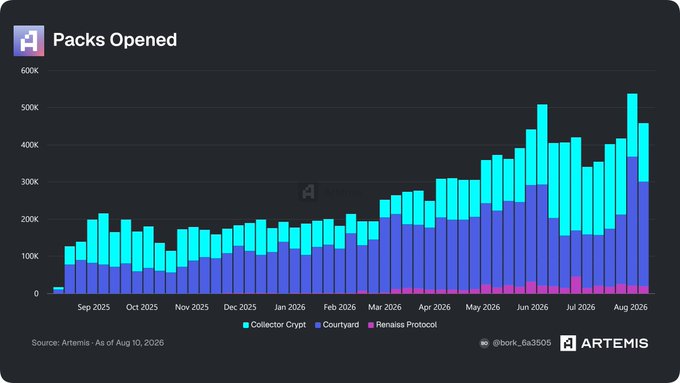Click the 300K y-axis label
The height and width of the screenshot is (383, 680).
click(x=29, y=182)
